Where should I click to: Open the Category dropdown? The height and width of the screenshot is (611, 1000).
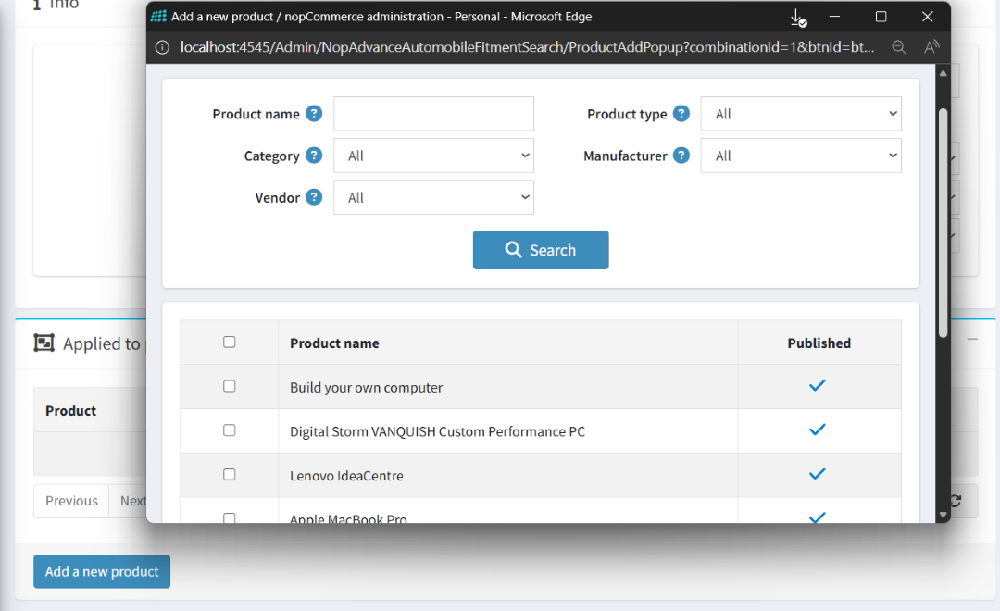point(433,156)
